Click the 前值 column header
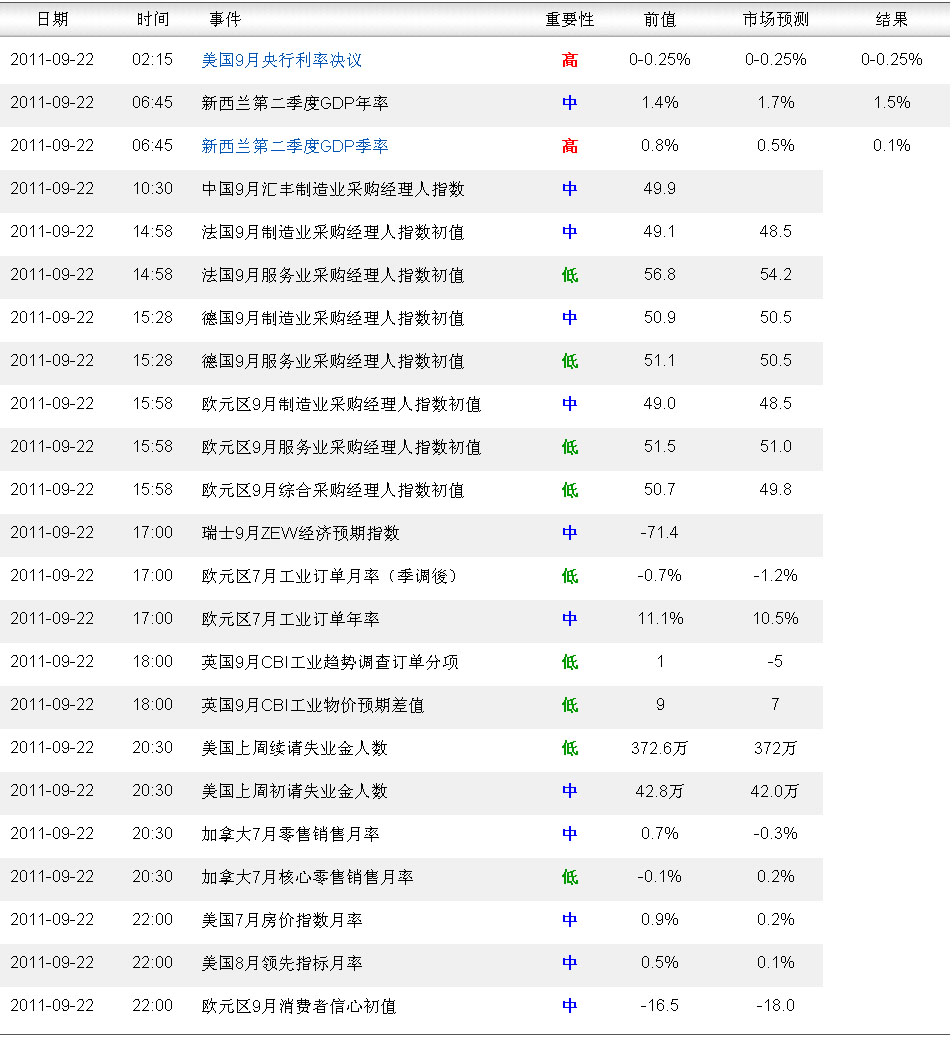Screen dimensions: 952x1042 coord(660,19)
